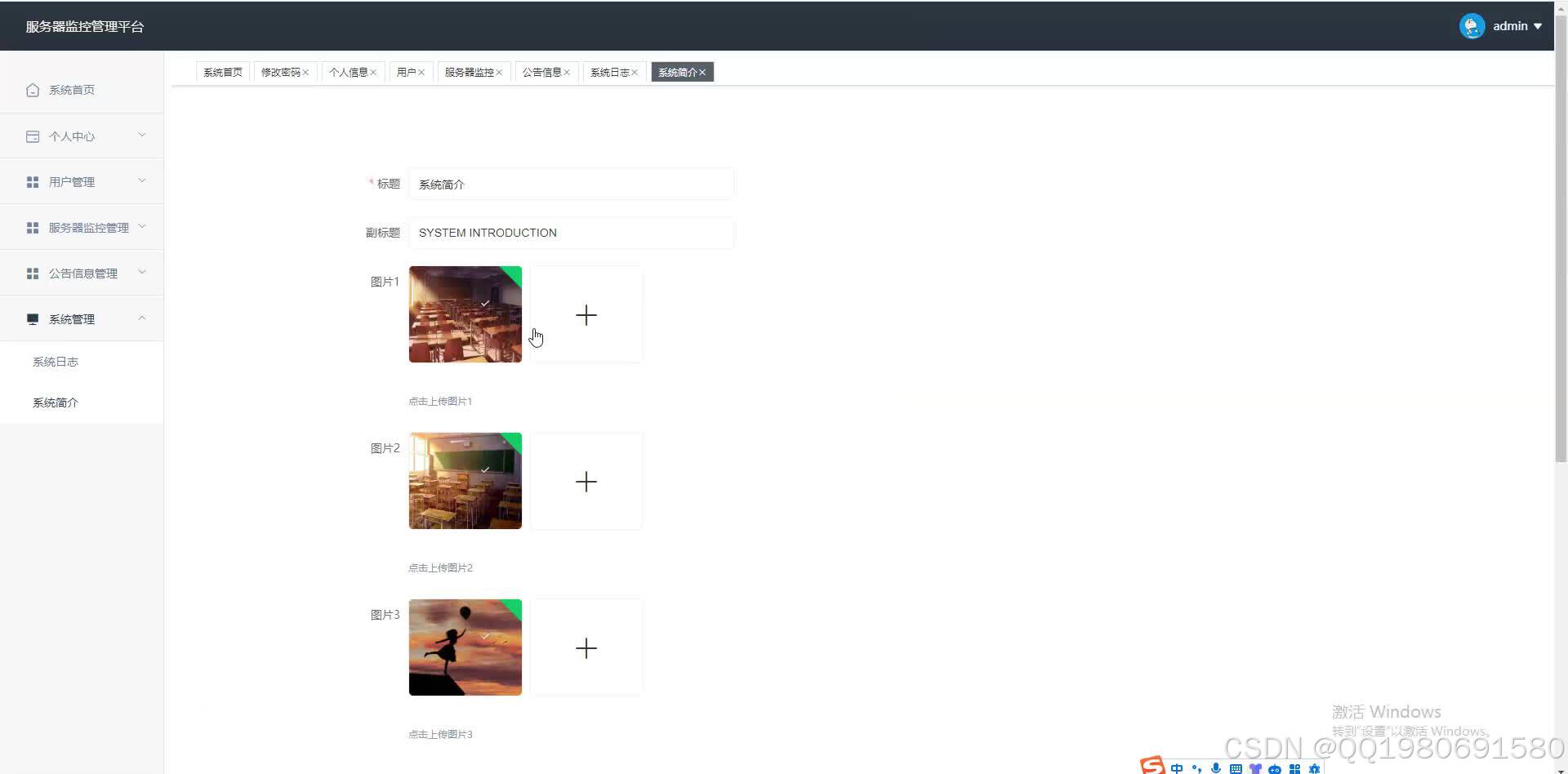1568x774 pixels.
Task: Click the plus upload box for 图片2
Action: coord(586,481)
